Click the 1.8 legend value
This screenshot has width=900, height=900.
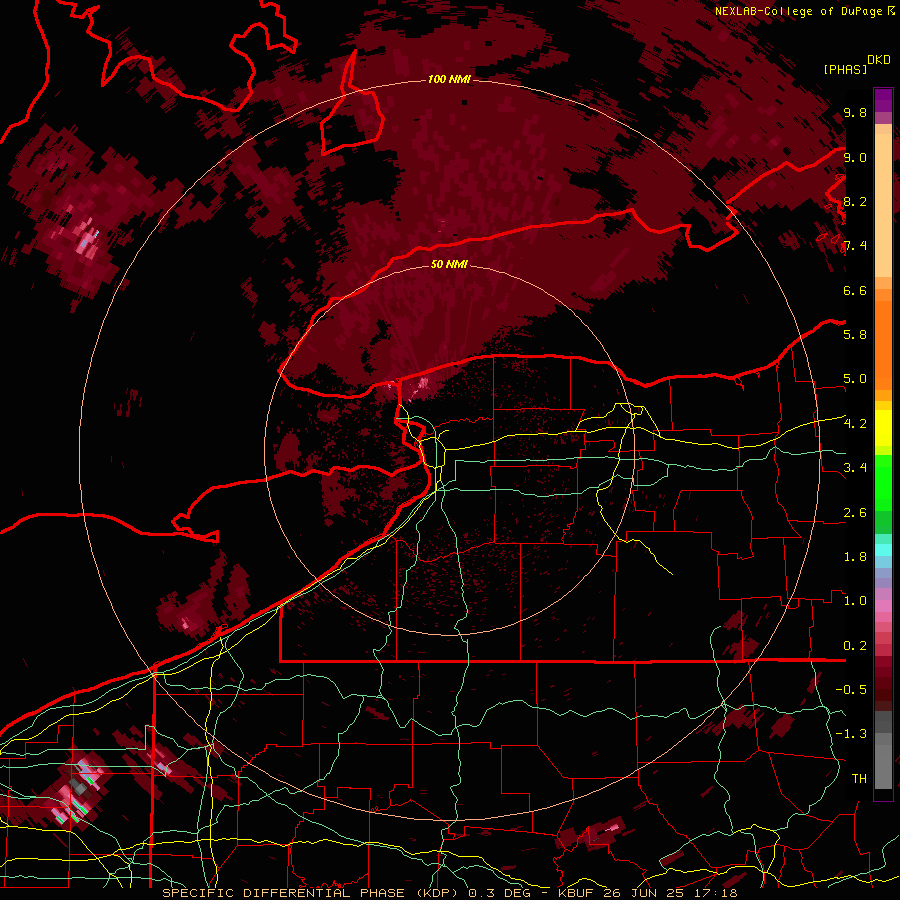pos(855,557)
